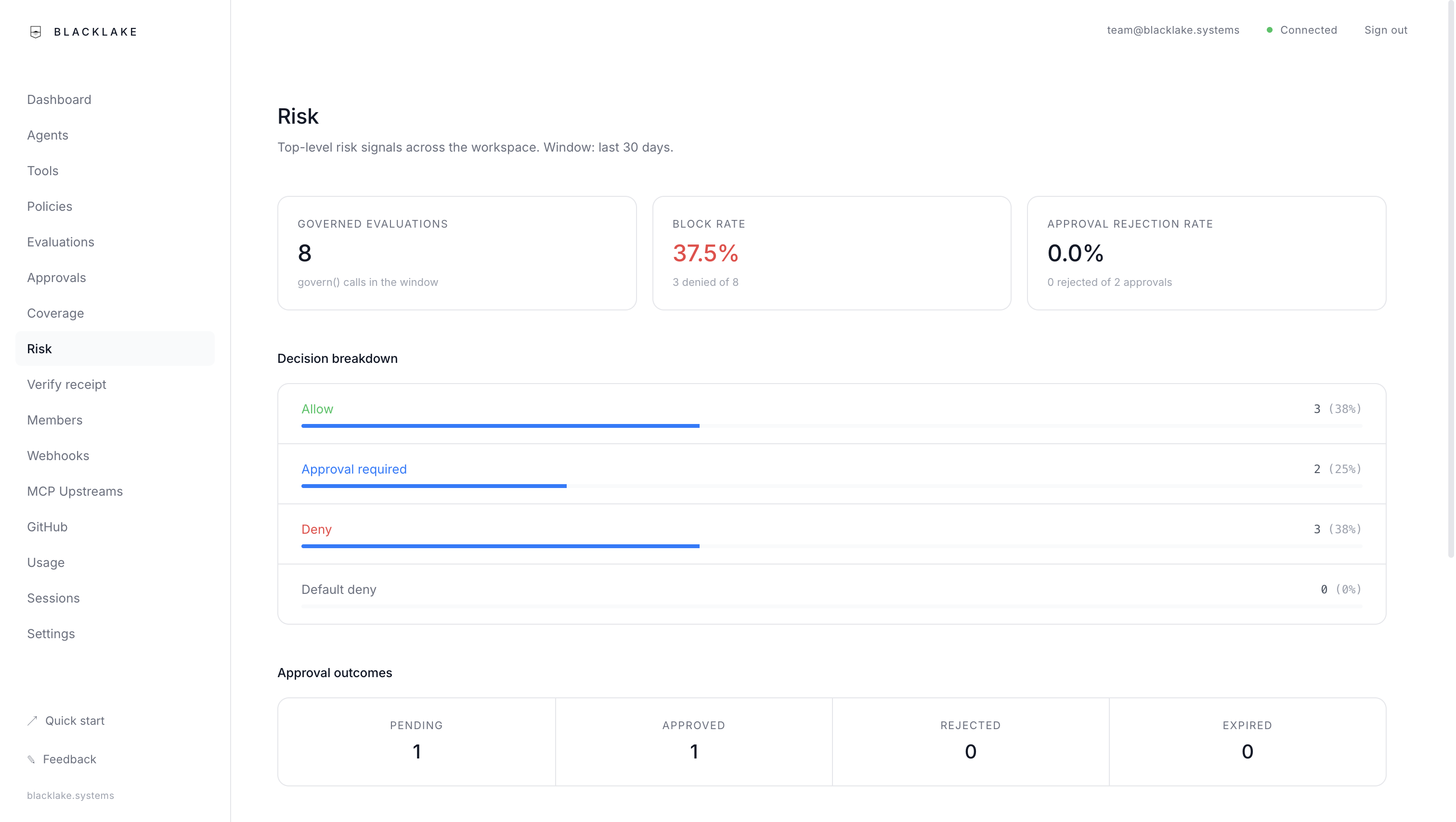Click the BLACKLAKE brand name
Image resolution: width=1456 pixels, height=822 pixels.
(x=96, y=32)
